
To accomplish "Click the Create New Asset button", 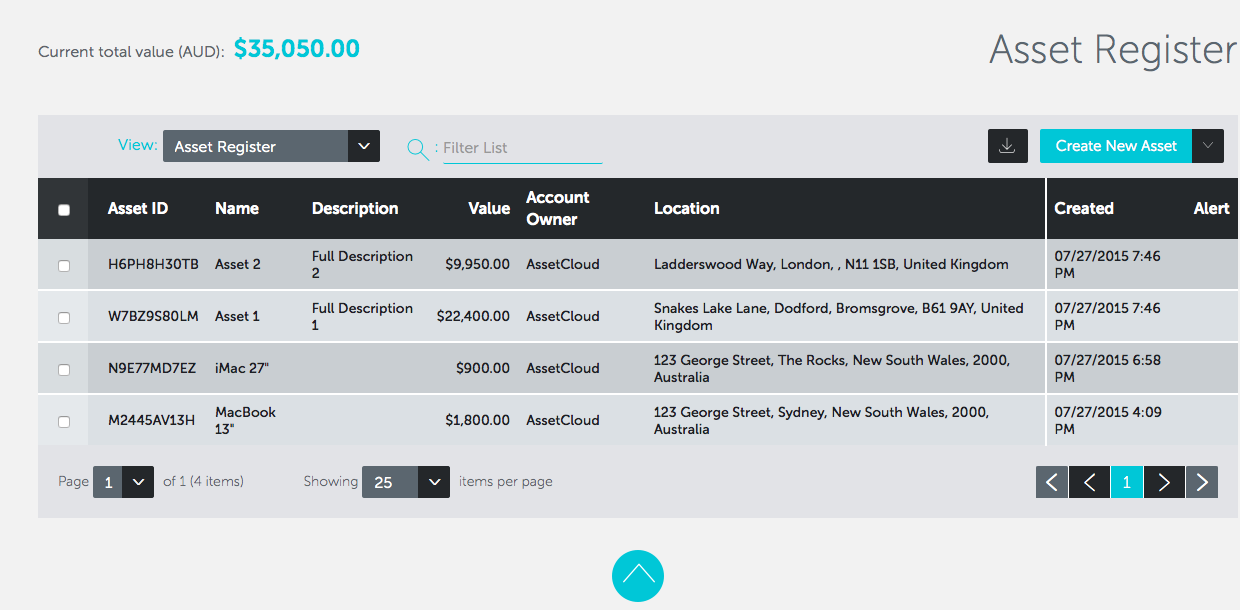I will pyautogui.click(x=1115, y=146).
